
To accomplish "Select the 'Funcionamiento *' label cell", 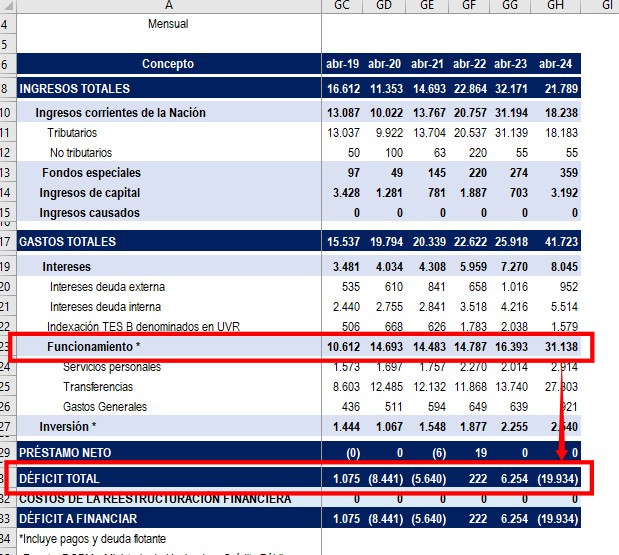I will pyautogui.click(x=169, y=347).
